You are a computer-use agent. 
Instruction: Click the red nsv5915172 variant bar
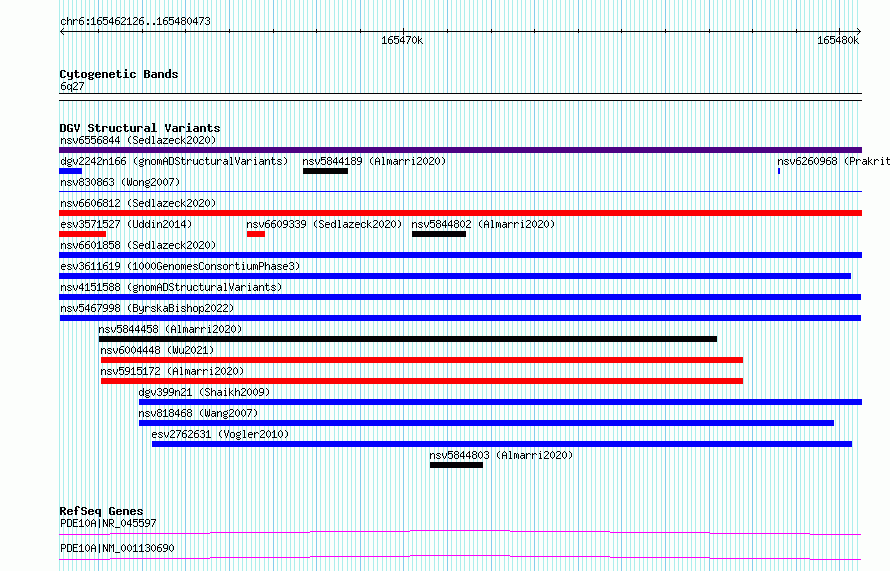422,381
